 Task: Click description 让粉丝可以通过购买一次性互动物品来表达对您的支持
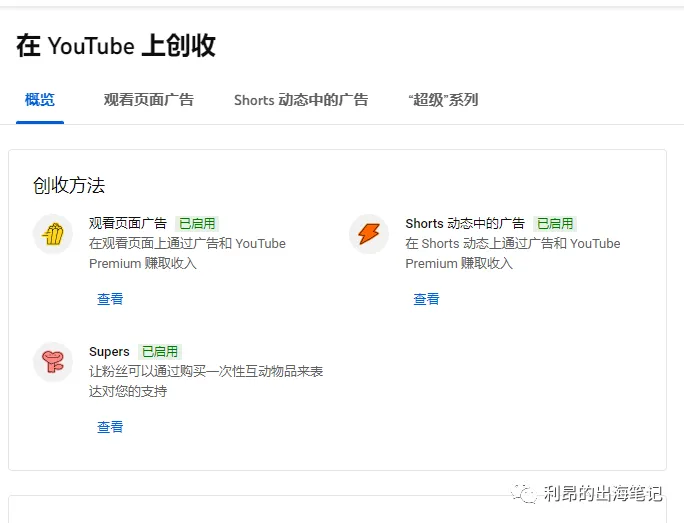tap(206, 381)
